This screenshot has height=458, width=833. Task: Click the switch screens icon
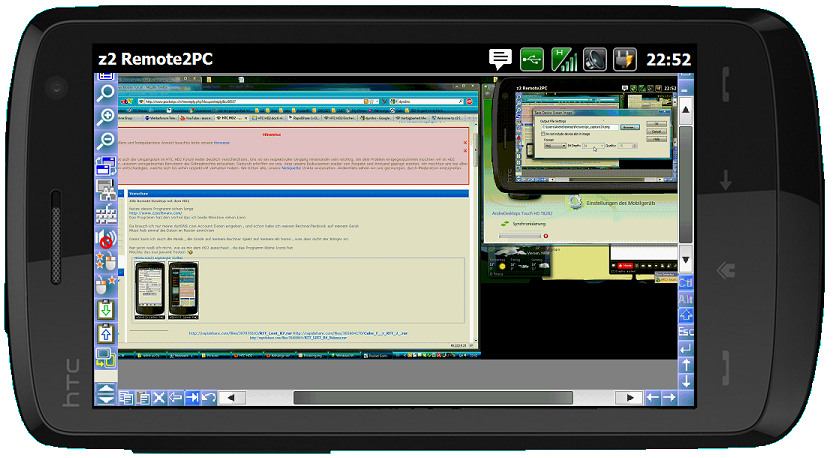[105, 358]
